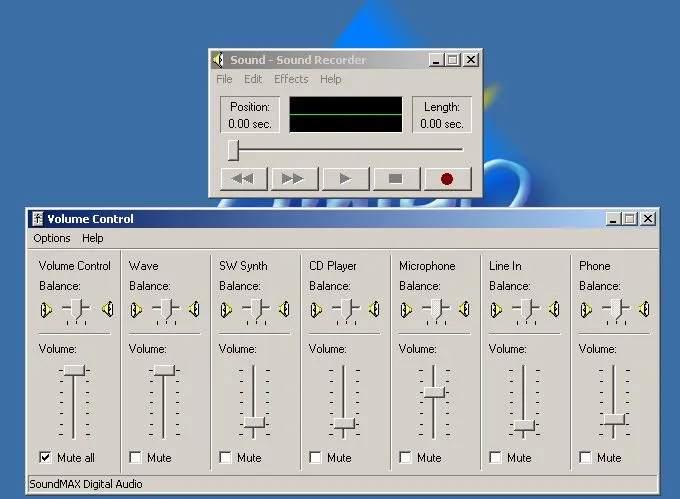The height and width of the screenshot is (499, 680).
Task: Close the Volume Control window
Action: pyautogui.click(x=648, y=219)
